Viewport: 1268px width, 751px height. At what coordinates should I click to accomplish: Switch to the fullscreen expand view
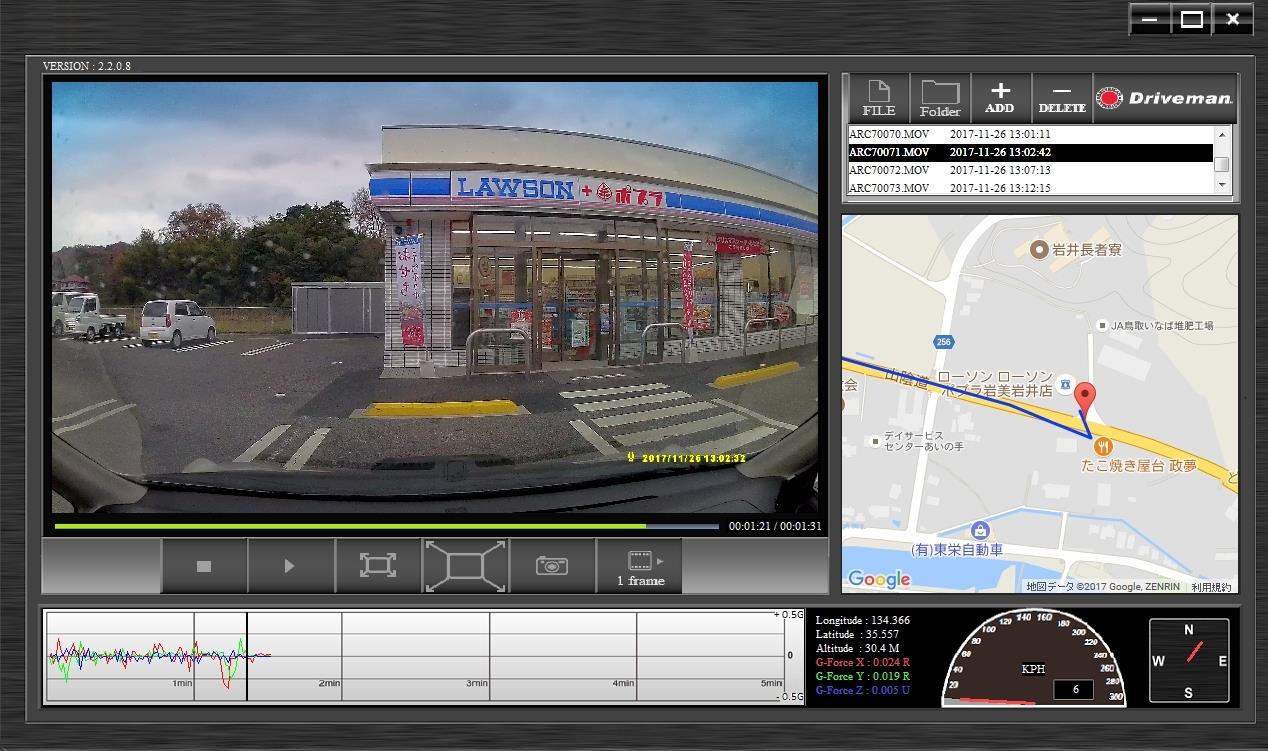click(465, 566)
